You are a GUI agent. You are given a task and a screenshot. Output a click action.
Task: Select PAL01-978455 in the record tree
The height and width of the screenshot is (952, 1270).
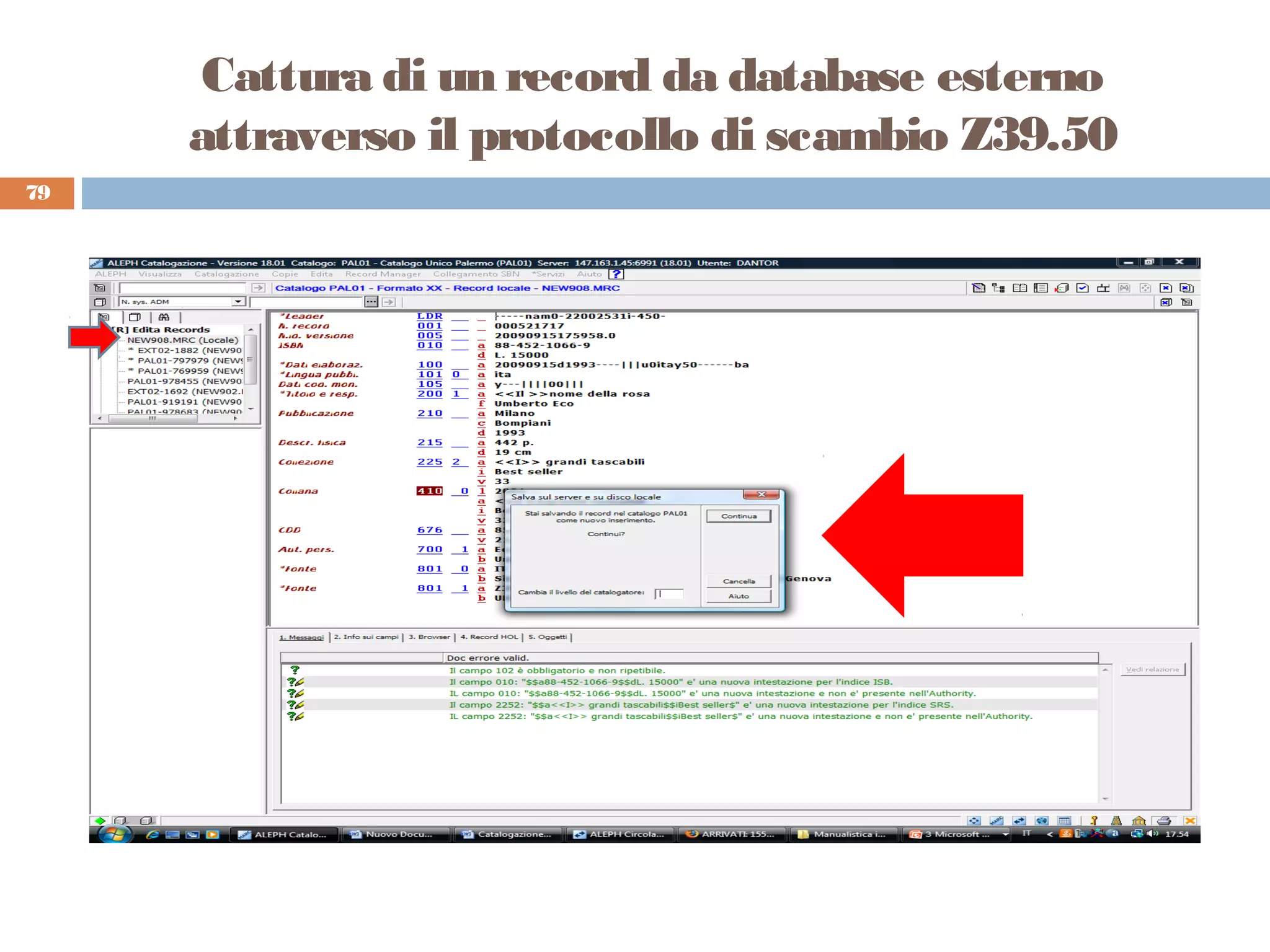pos(185,381)
